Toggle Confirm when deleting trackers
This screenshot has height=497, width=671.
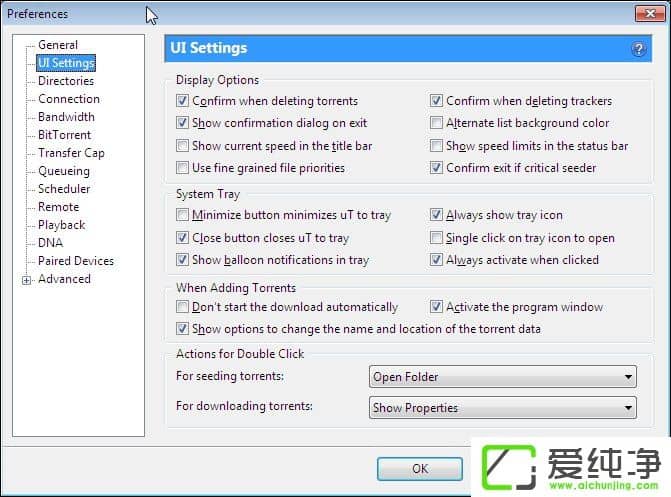(x=436, y=101)
